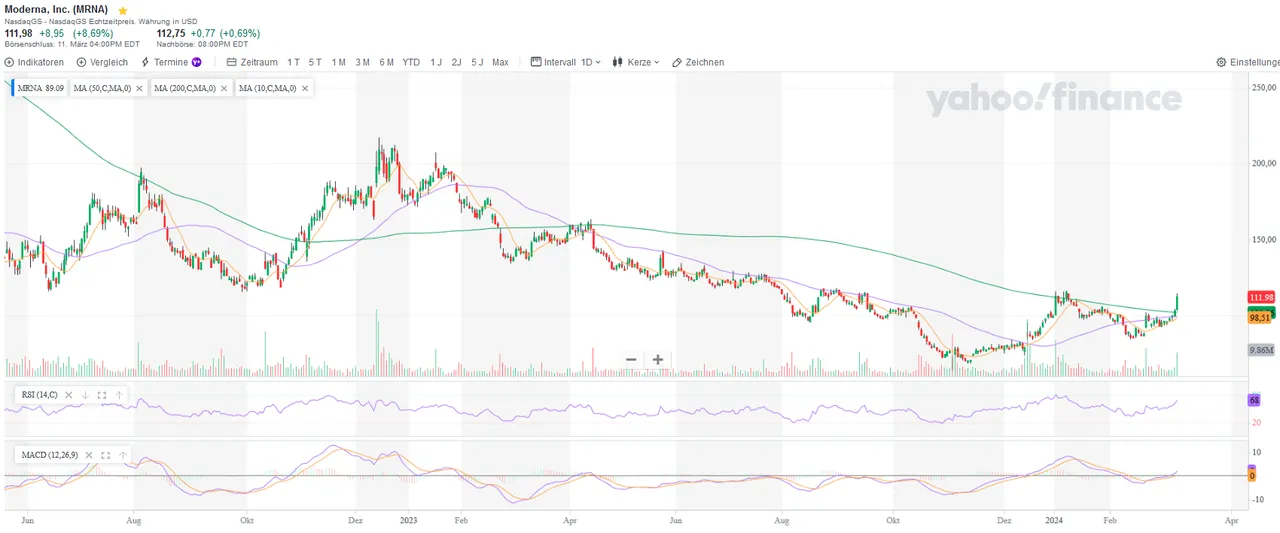Remove the MA (10,C,MA,0) indicator
Screen dimensions: 1280x533
pos(305,88)
